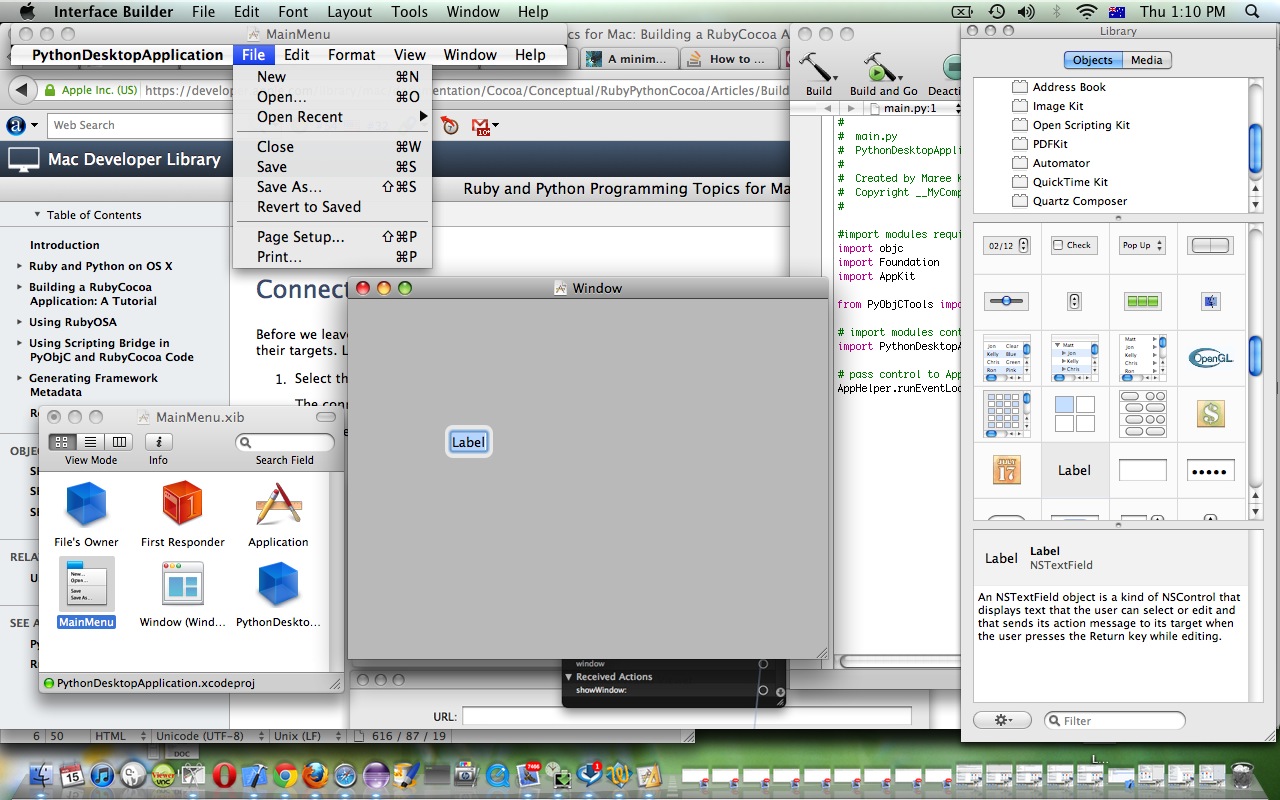Select the Application icon in MainMenu.xib
Image resolution: width=1280 pixels, height=800 pixels.
(277, 505)
